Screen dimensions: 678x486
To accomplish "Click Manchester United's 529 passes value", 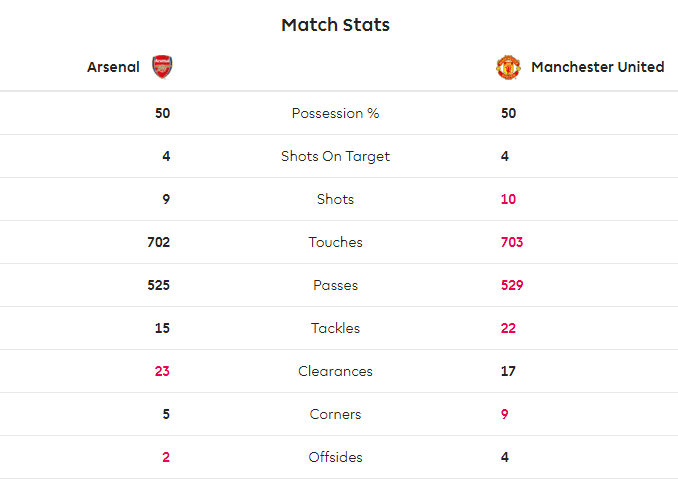I will (512, 285).
